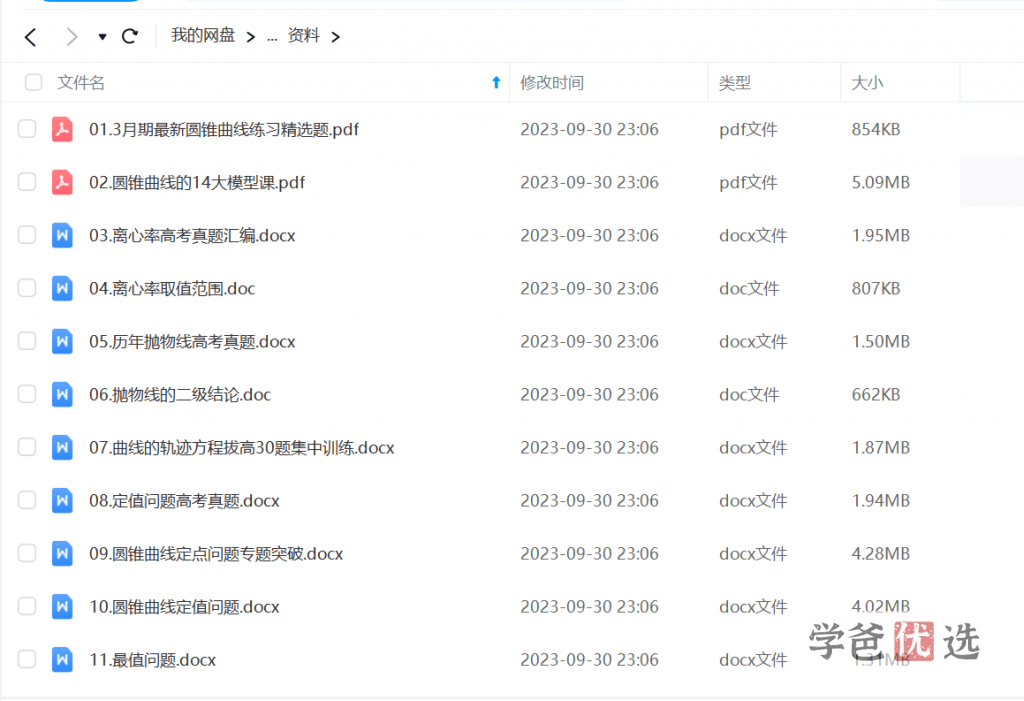This screenshot has height=701, width=1024.
Task: Click the Word icon of 09.圆锥曲线定点问题专题突破.docx
Action: (62, 553)
